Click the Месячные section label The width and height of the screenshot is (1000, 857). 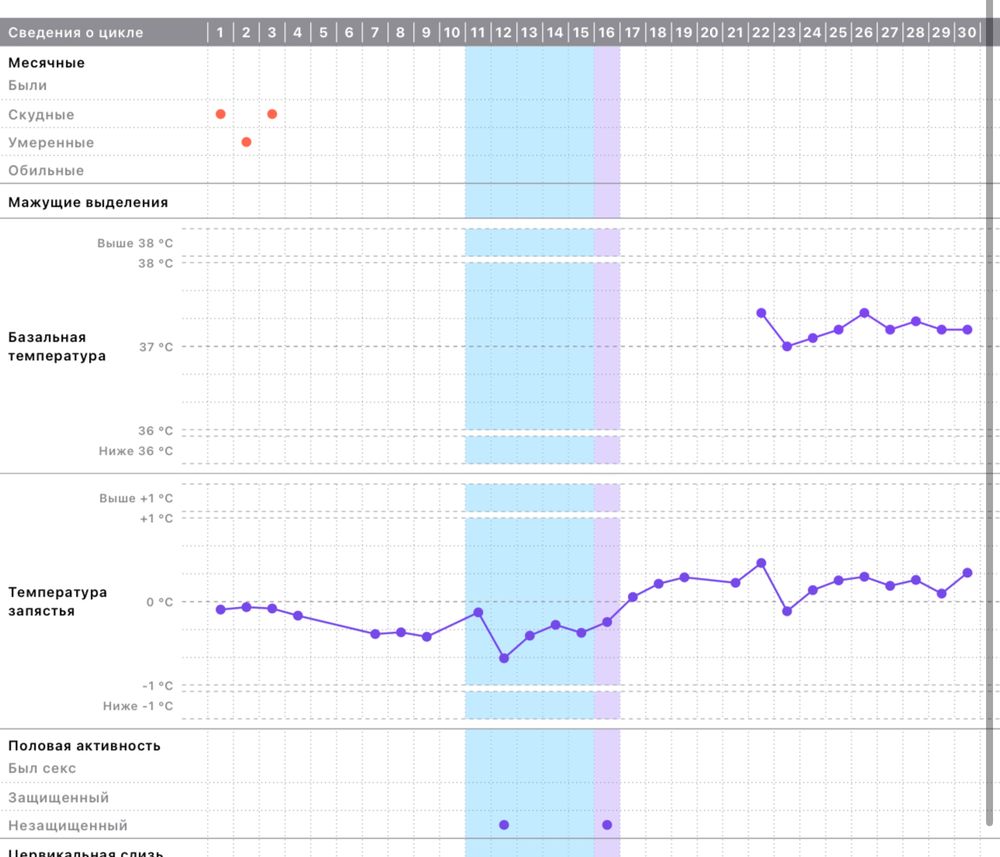click(46, 63)
